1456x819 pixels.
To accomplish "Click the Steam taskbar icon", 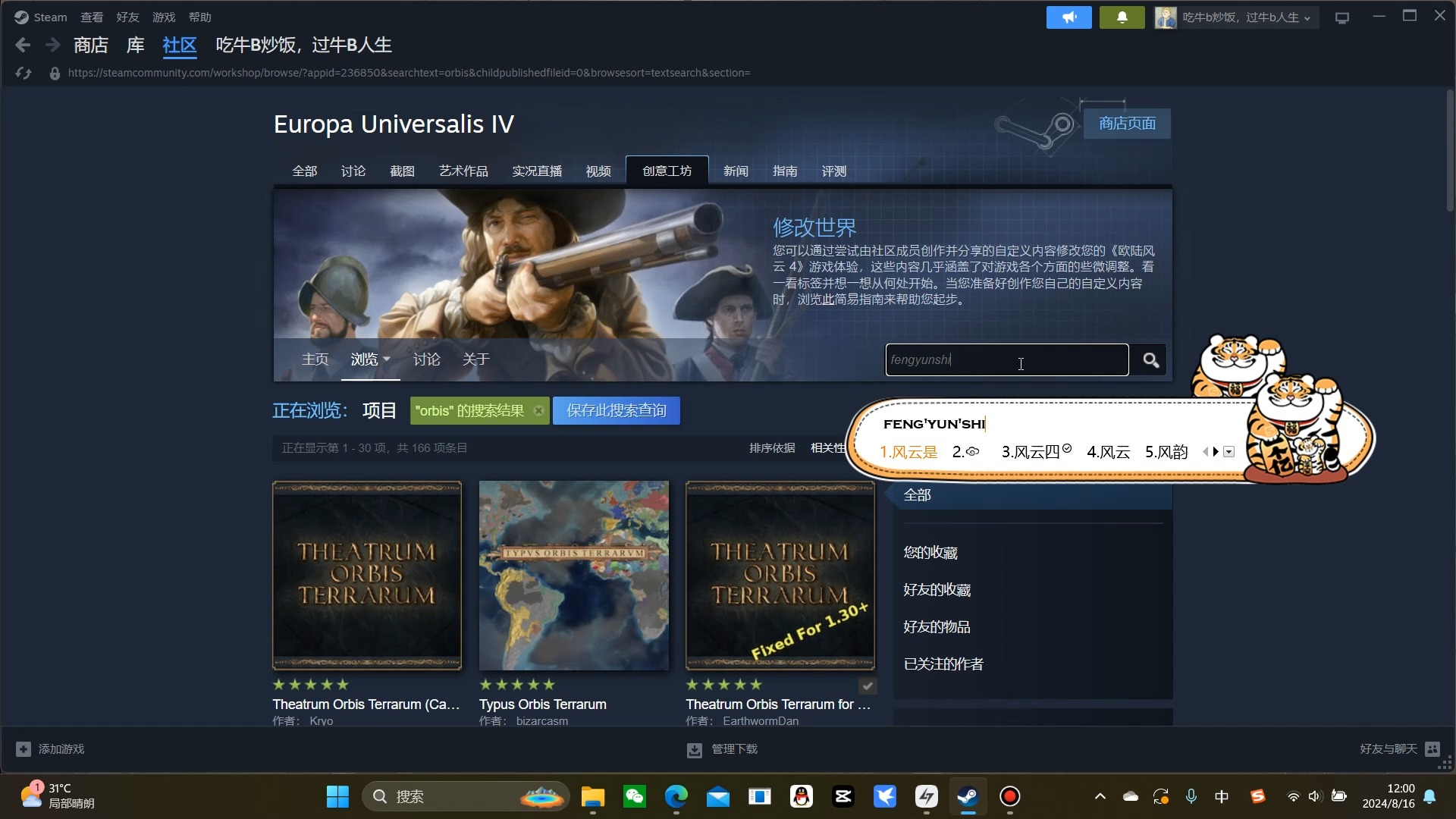I will (x=966, y=796).
